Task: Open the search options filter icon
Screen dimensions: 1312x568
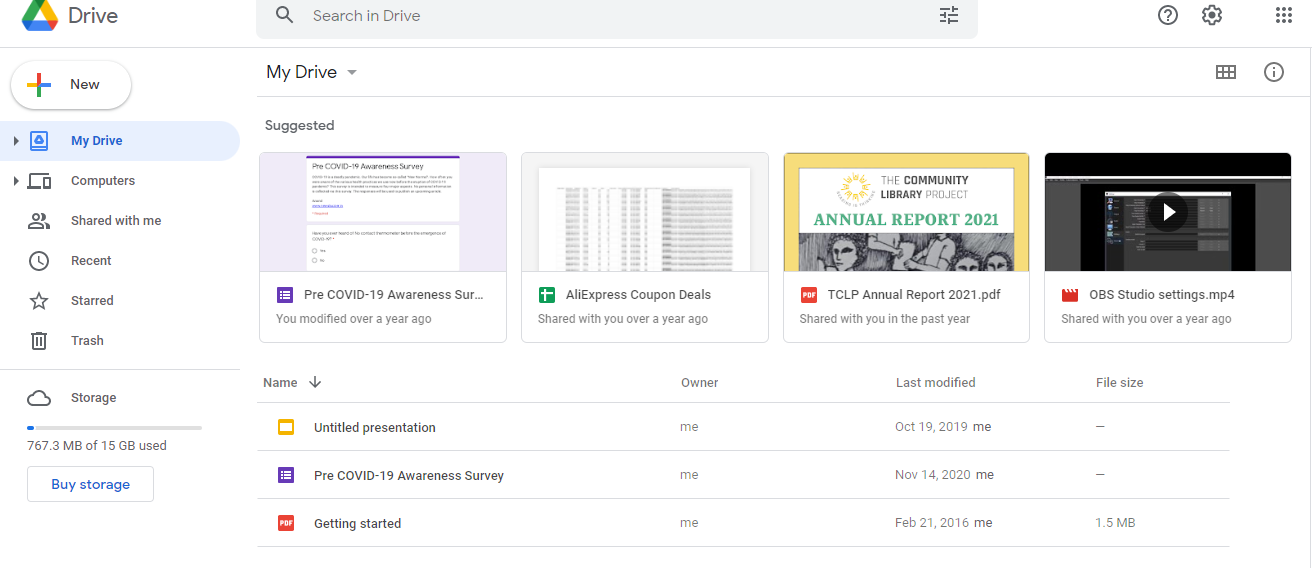Action: click(x=948, y=16)
